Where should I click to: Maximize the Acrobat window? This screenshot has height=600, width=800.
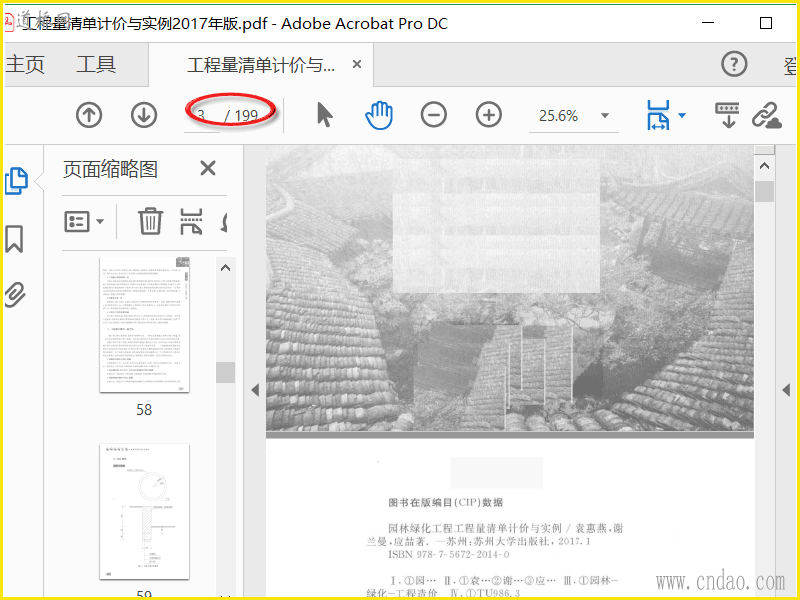pos(766,23)
